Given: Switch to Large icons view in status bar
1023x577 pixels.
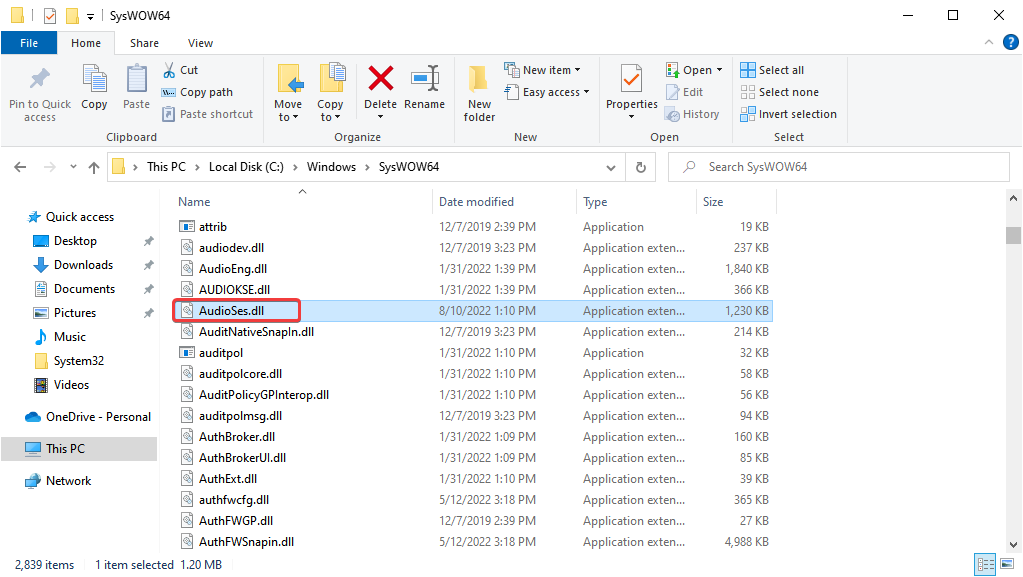Looking at the screenshot, I should pyautogui.click(x=1007, y=565).
